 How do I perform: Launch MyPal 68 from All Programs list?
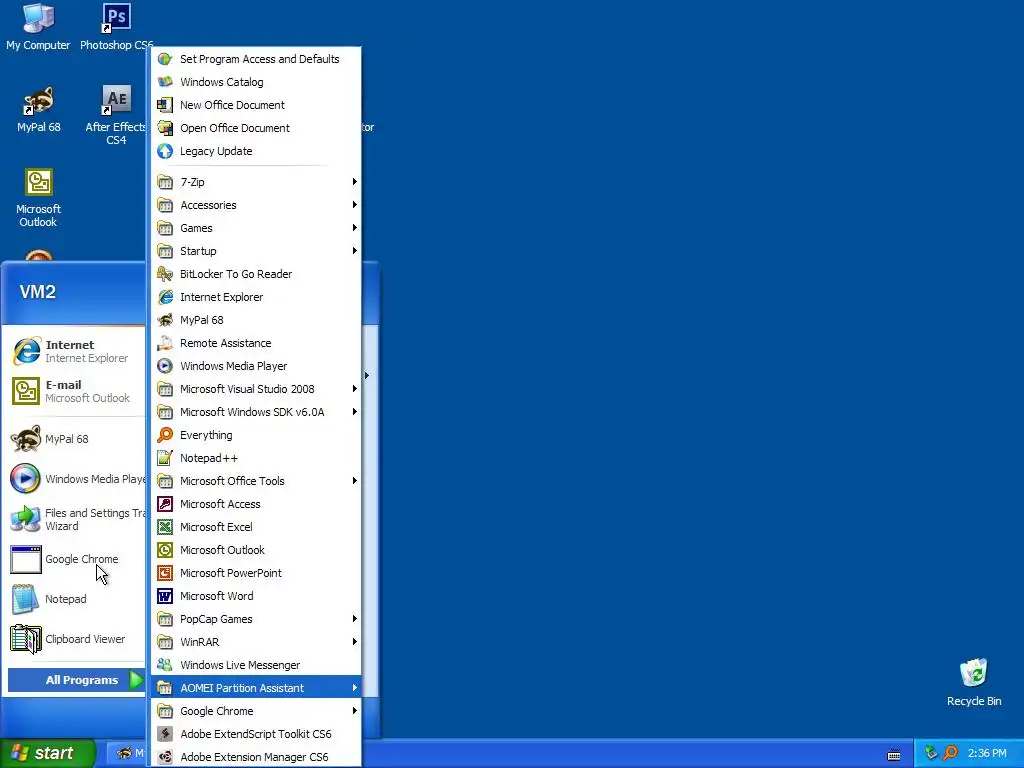click(256, 320)
